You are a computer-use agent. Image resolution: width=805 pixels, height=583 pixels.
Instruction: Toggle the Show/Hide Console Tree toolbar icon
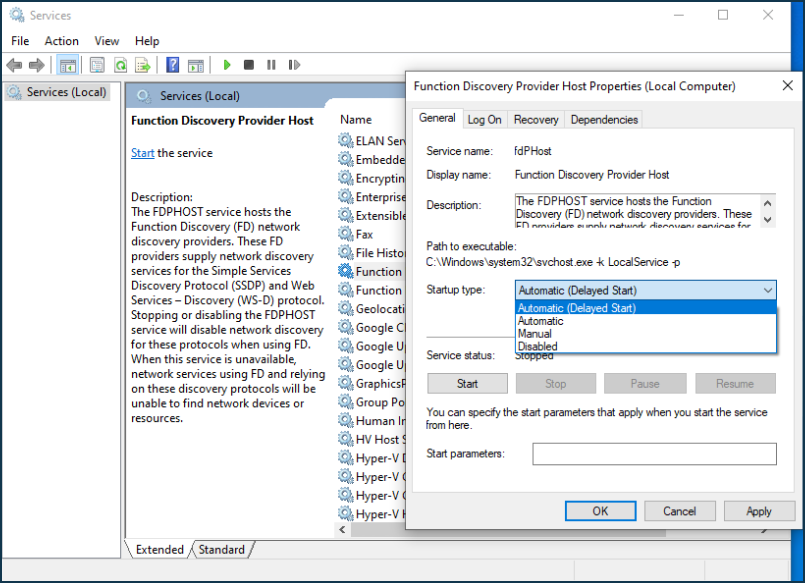pyautogui.click(x=68, y=65)
